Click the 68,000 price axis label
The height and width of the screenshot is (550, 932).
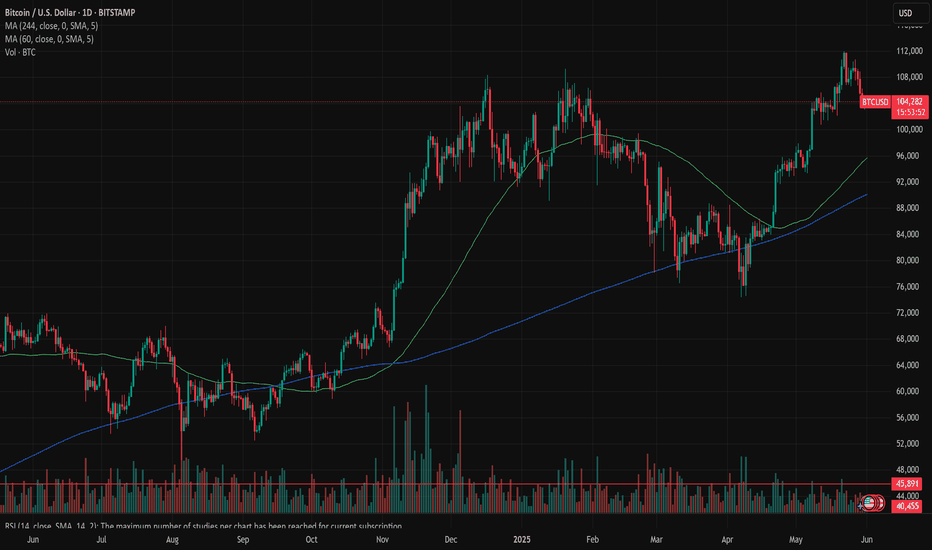pos(909,339)
